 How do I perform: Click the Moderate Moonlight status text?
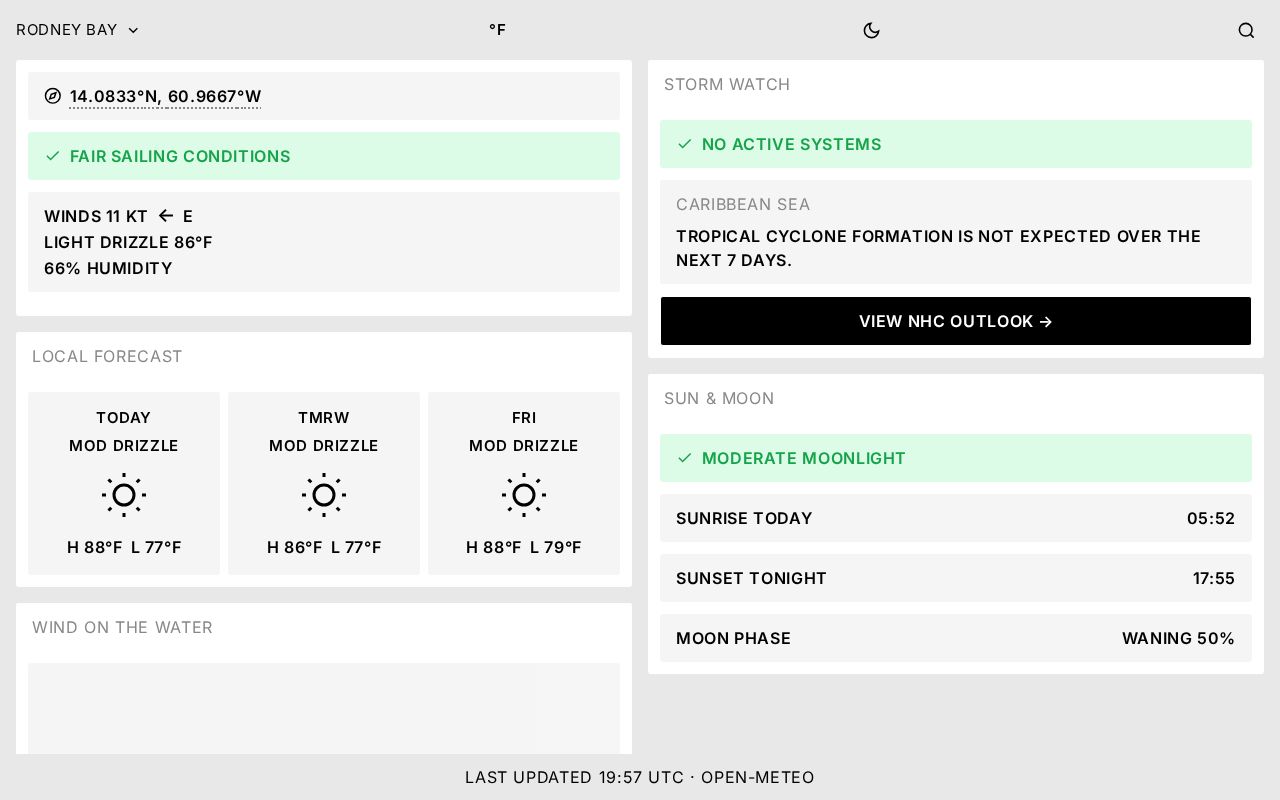click(804, 458)
